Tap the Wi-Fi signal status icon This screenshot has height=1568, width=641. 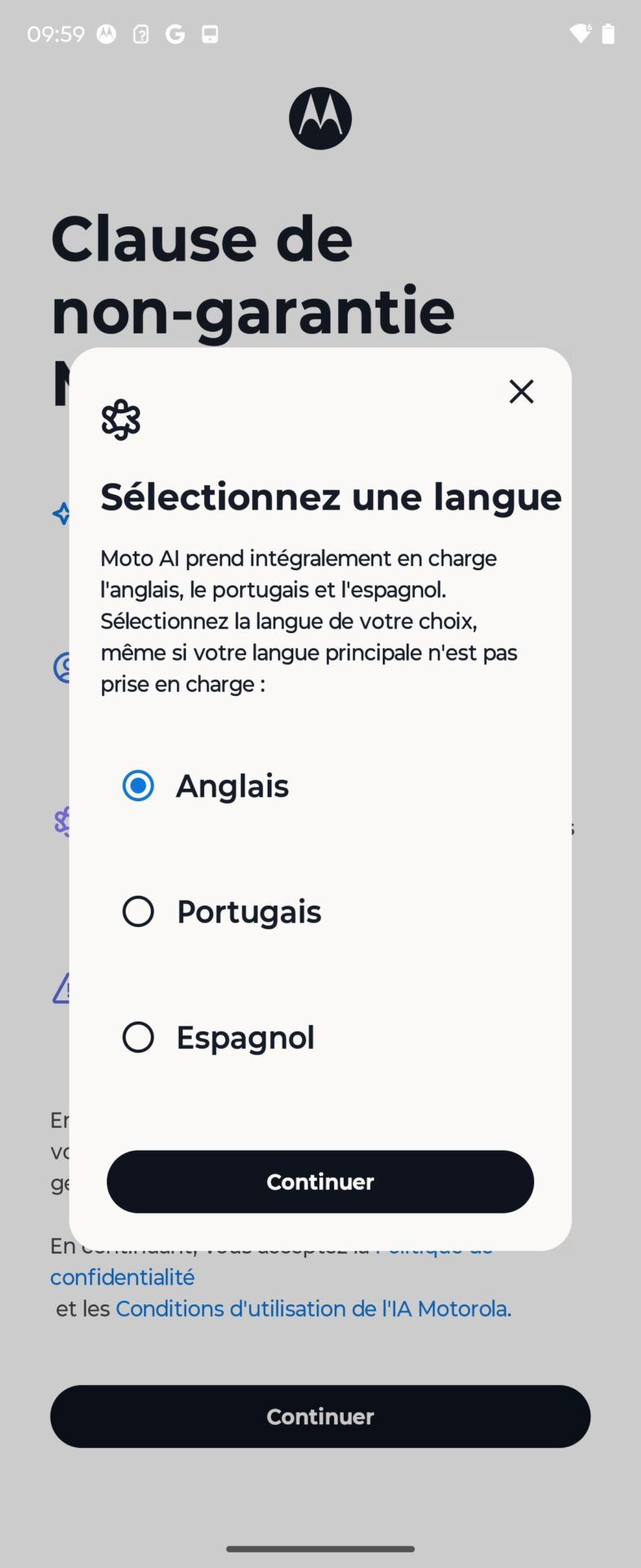click(580, 33)
